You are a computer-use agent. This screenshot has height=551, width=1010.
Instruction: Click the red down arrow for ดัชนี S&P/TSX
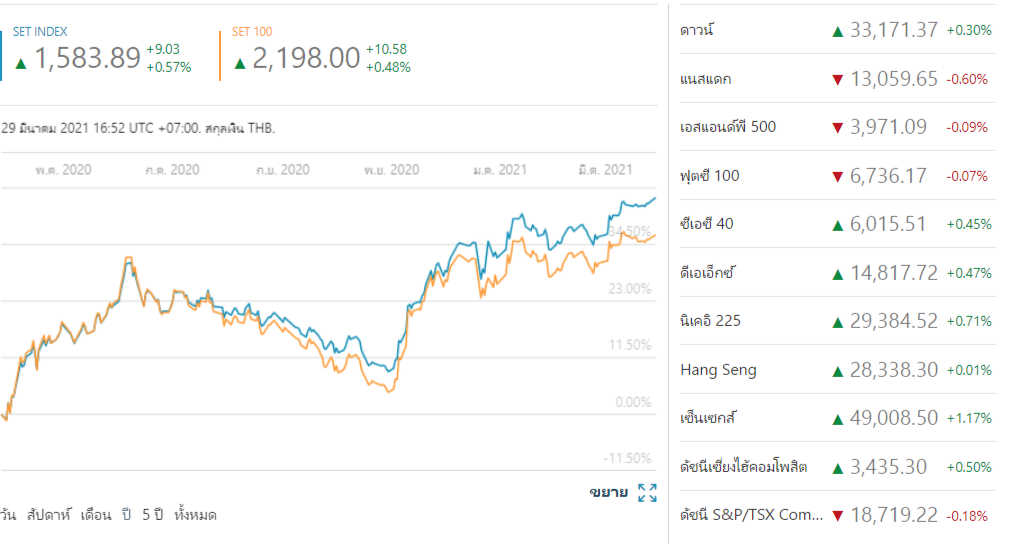coord(838,516)
